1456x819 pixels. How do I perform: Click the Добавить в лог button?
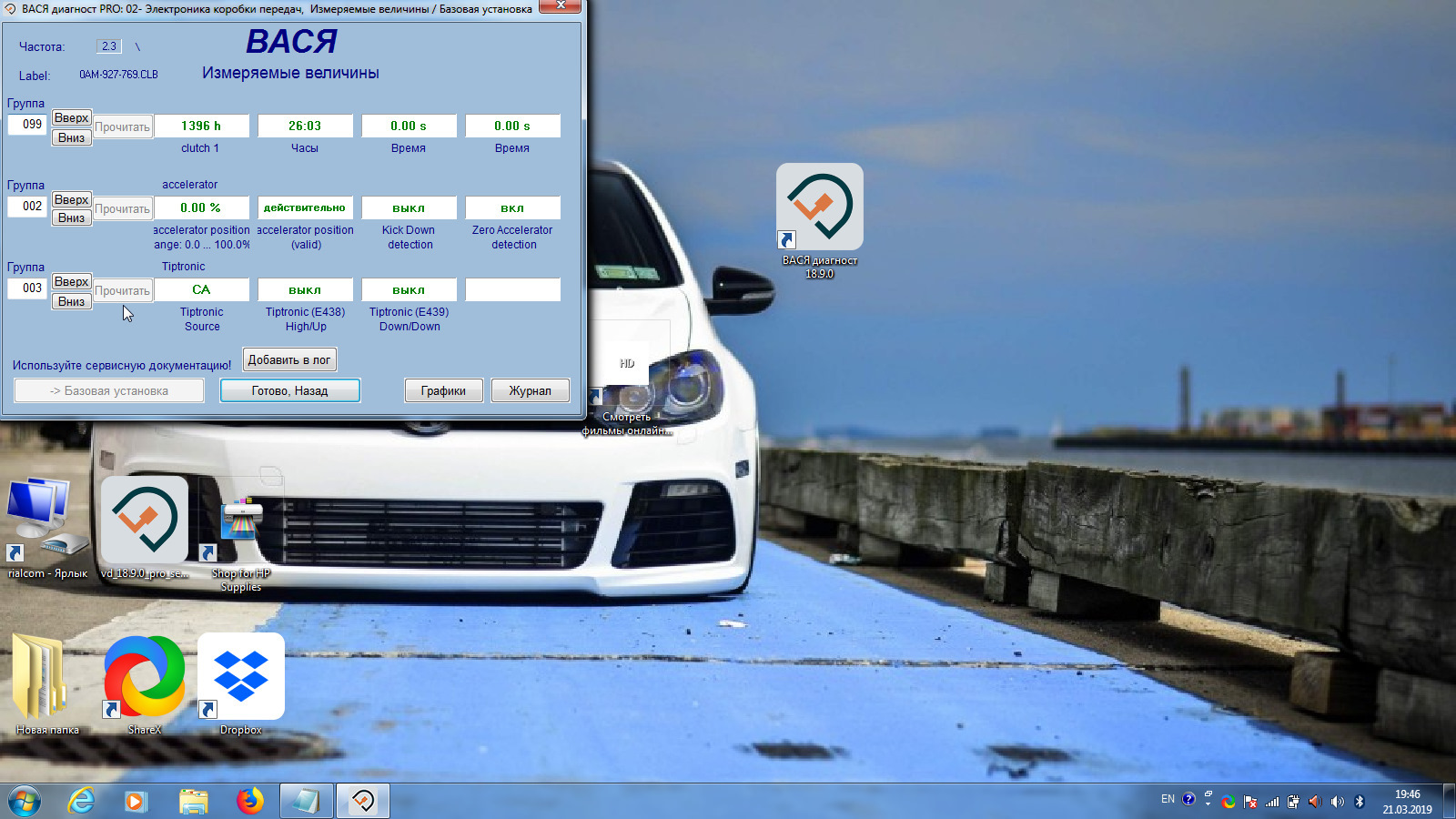tap(289, 360)
